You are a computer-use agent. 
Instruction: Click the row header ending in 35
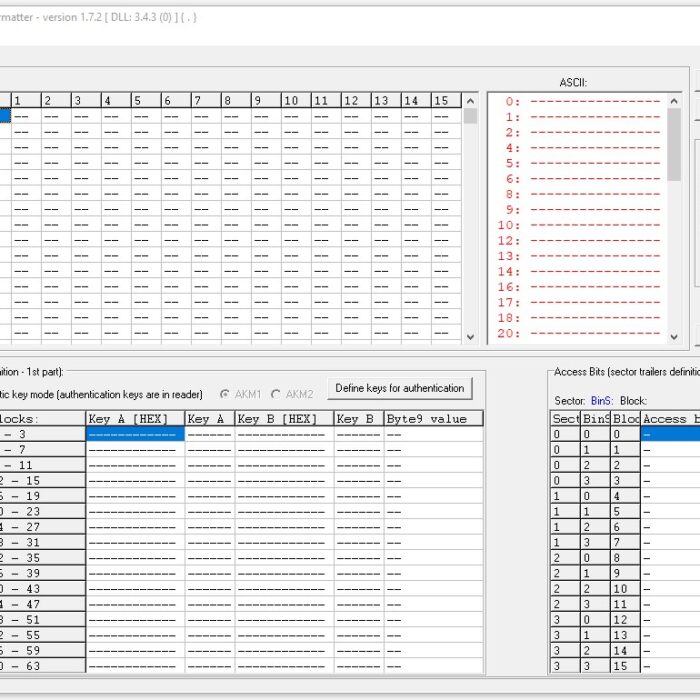(42, 558)
